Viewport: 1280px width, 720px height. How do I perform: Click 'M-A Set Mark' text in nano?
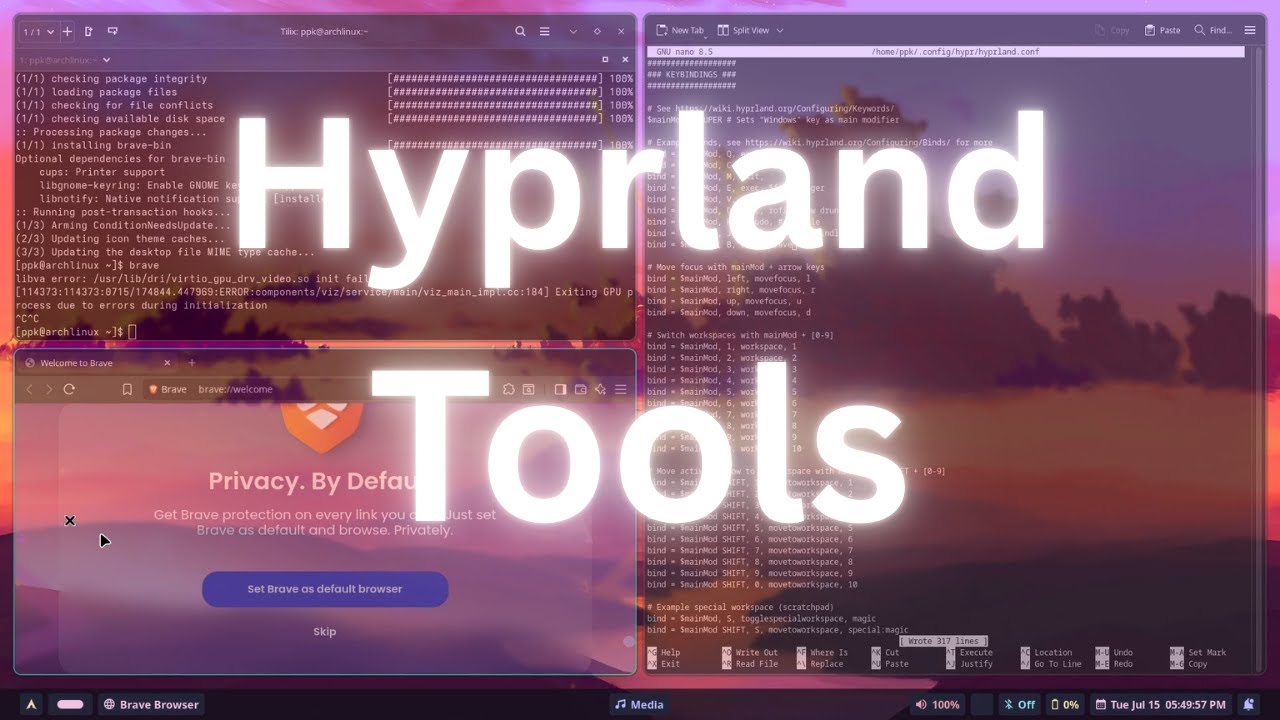pyautogui.click(x=1198, y=653)
